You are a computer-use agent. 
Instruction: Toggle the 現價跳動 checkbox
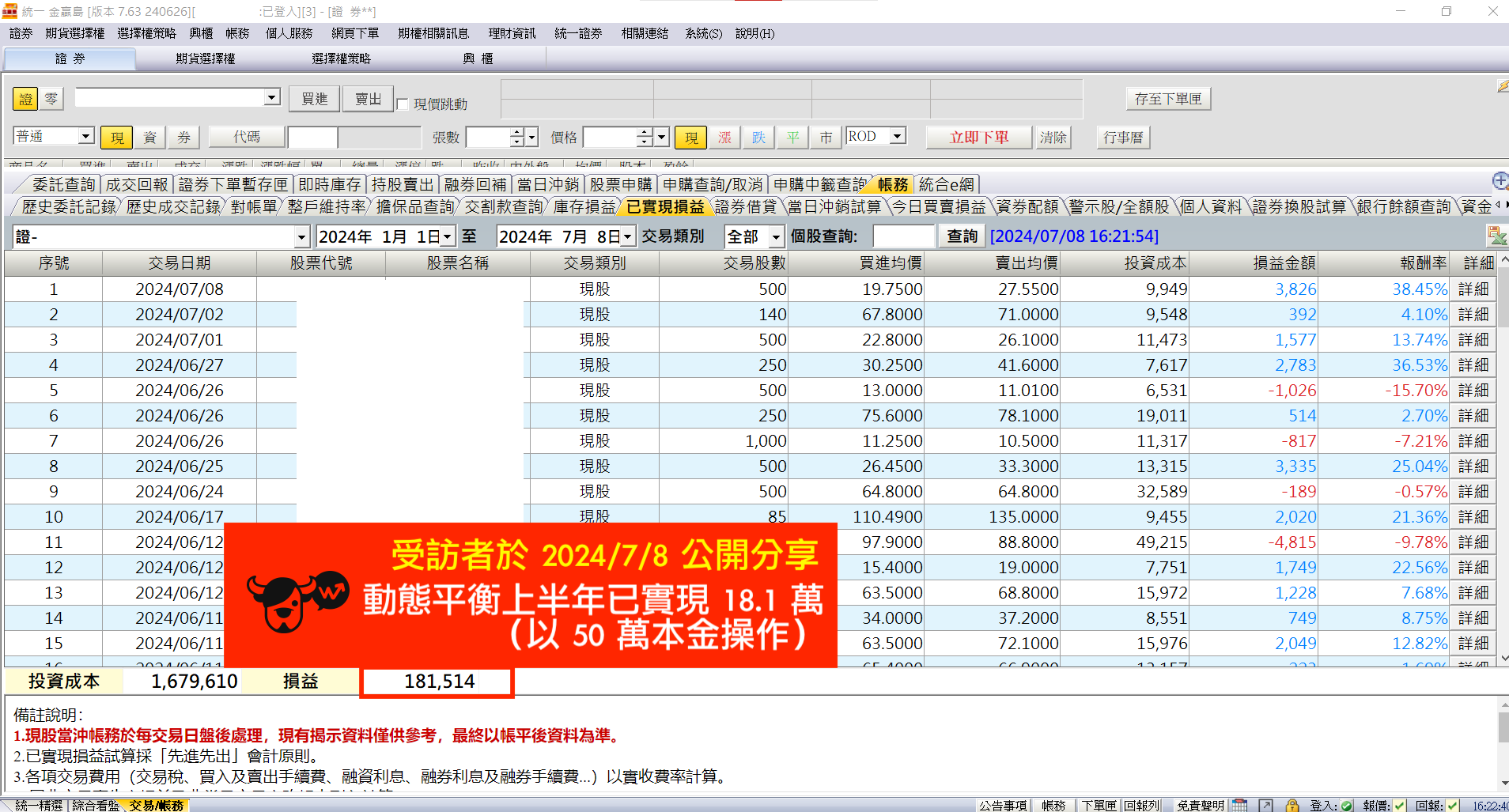(403, 104)
